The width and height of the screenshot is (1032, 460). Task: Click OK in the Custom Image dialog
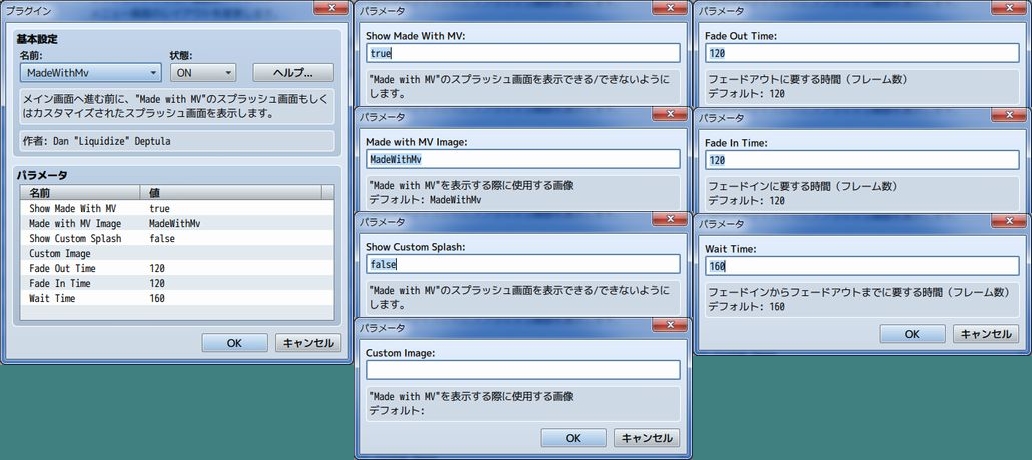[x=573, y=438]
